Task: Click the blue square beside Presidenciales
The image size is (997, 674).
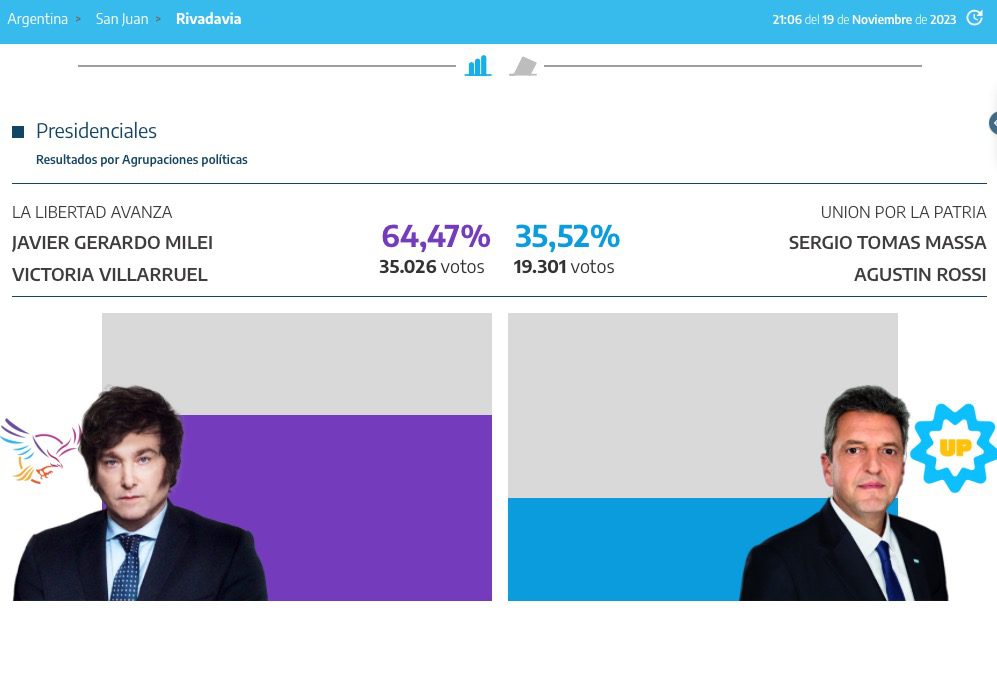Action: click(x=18, y=132)
